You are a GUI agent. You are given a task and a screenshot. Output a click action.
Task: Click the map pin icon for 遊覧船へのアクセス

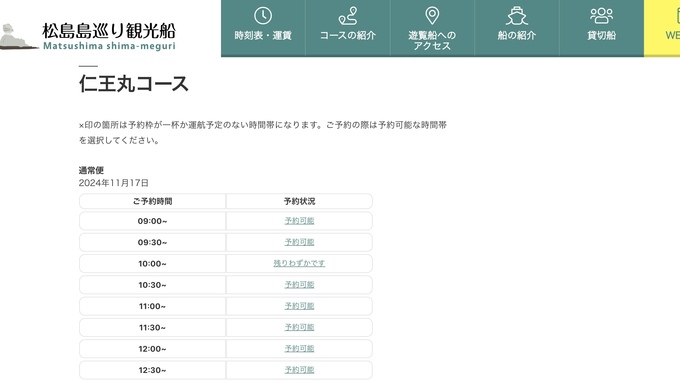[432, 16]
